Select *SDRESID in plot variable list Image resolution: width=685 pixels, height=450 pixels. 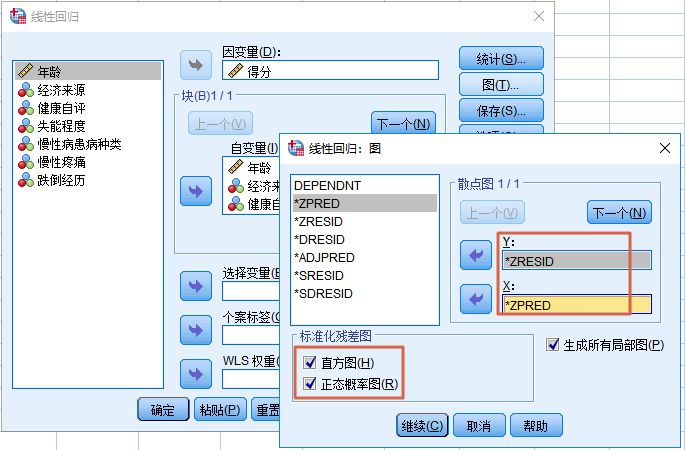[x=364, y=293]
